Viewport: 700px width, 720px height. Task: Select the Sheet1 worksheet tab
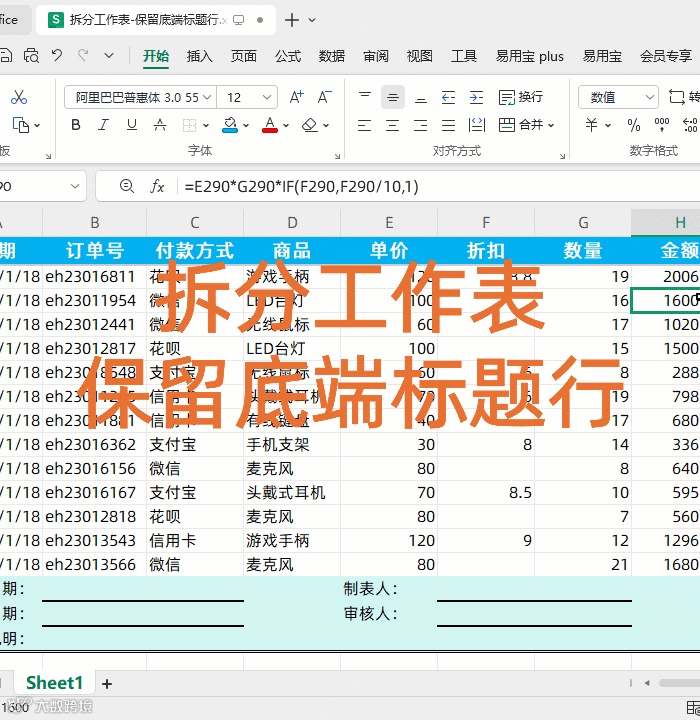pos(55,683)
